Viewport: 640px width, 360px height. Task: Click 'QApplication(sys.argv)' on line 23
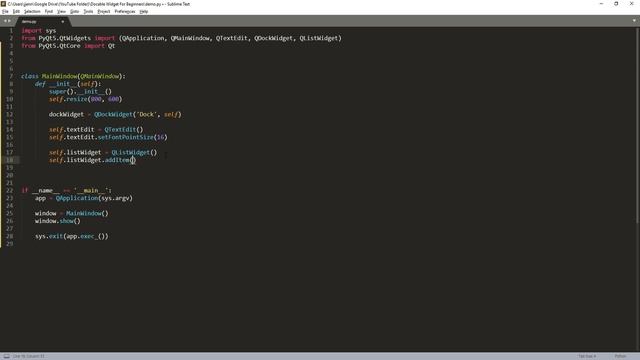tap(94, 198)
